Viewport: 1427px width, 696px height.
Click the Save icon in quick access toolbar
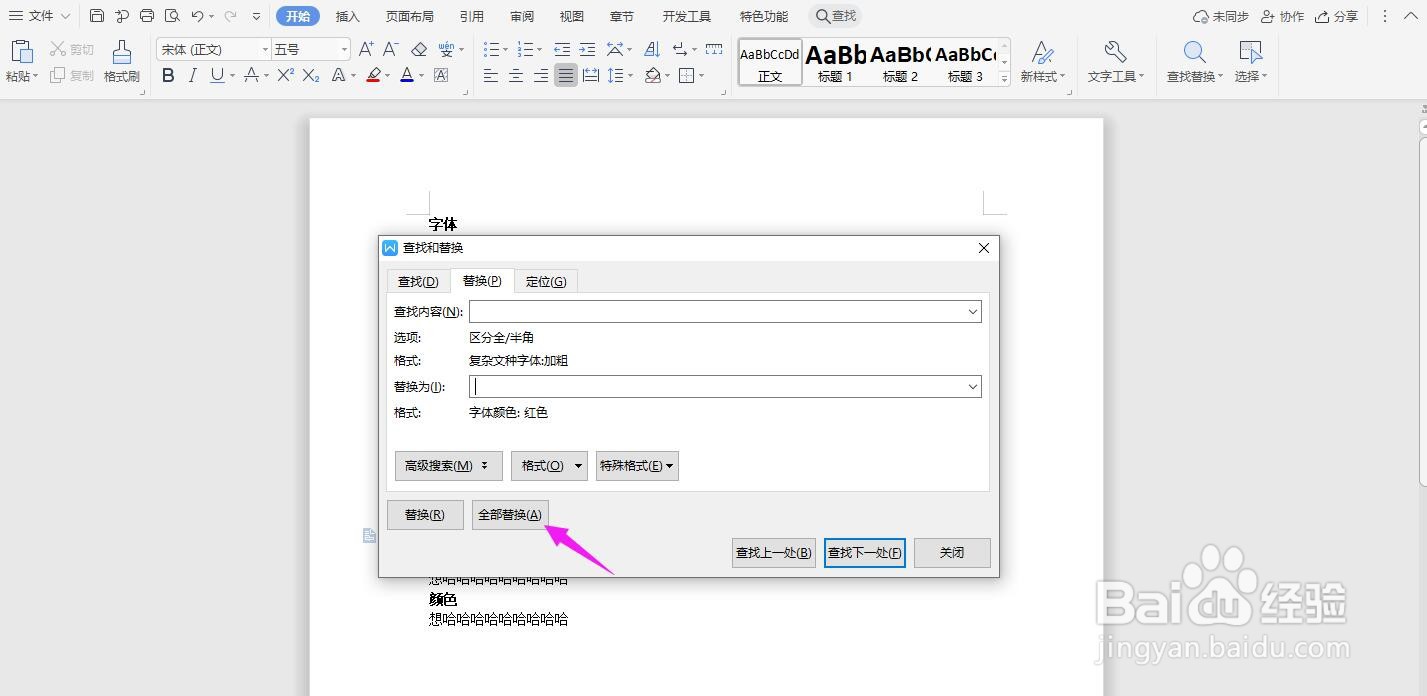coord(97,16)
